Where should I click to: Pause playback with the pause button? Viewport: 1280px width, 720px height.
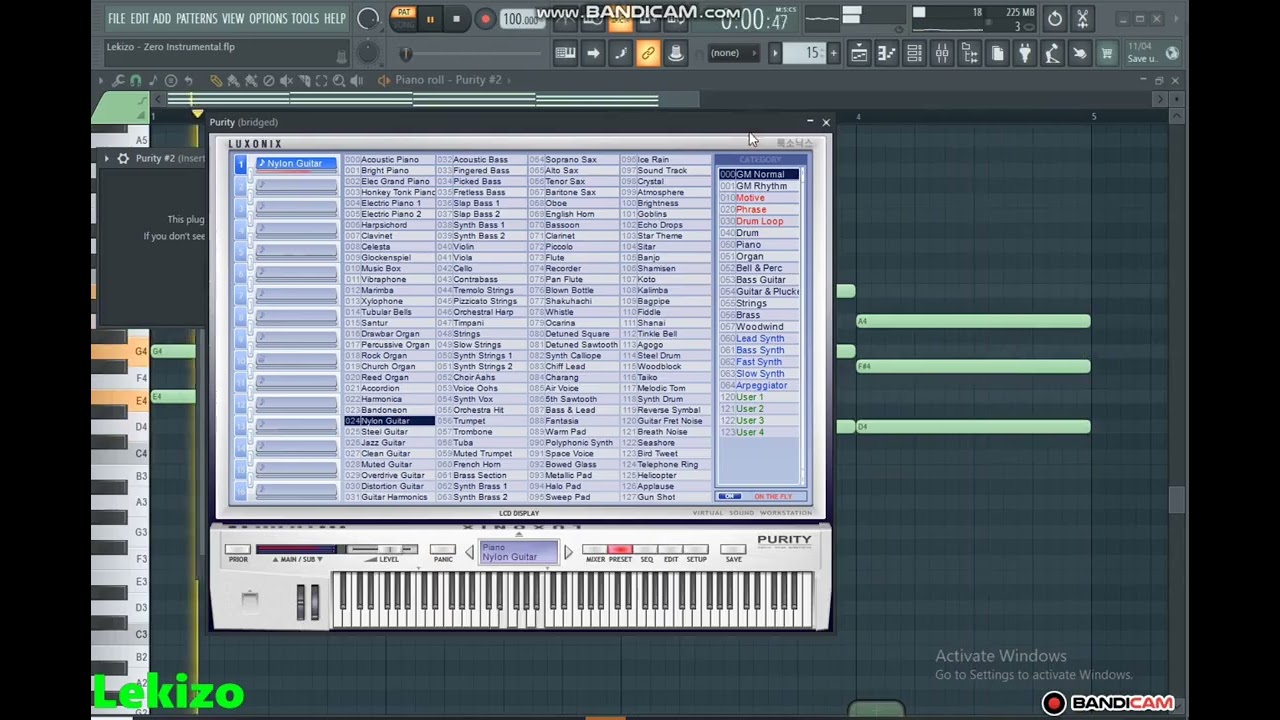click(x=430, y=19)
